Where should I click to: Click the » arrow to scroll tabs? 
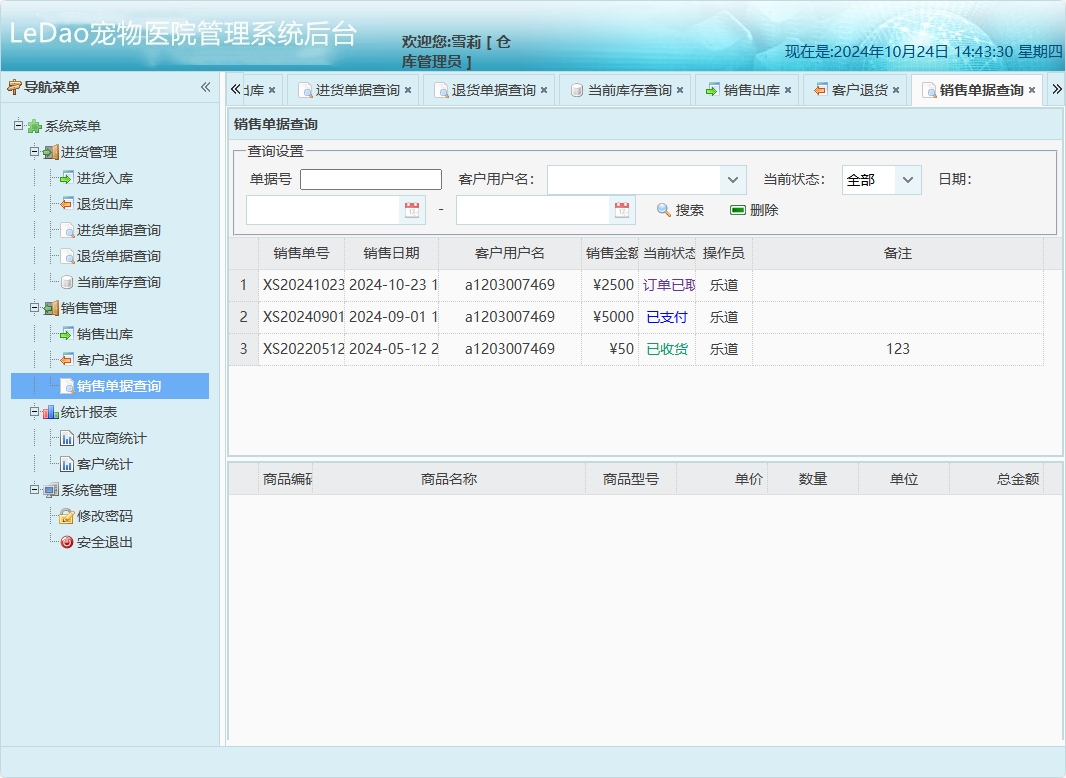1055,89
